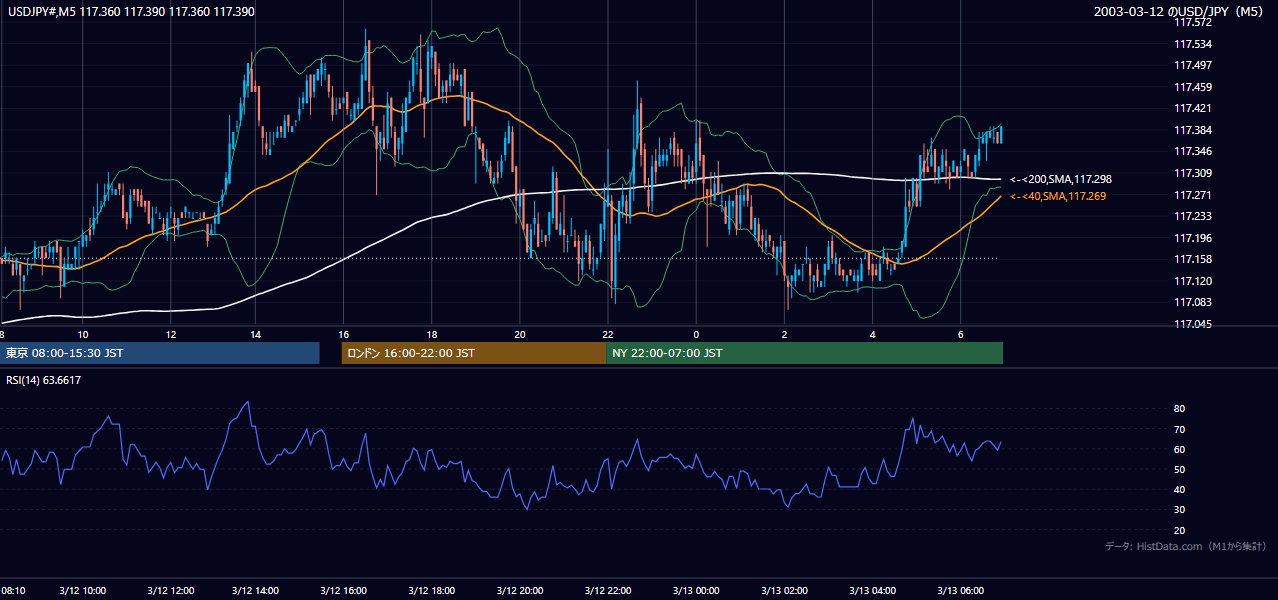The image size is (1278, 600).
Task: Click the 3/13 04:00 time label
Action: click(x=872, y=590)
